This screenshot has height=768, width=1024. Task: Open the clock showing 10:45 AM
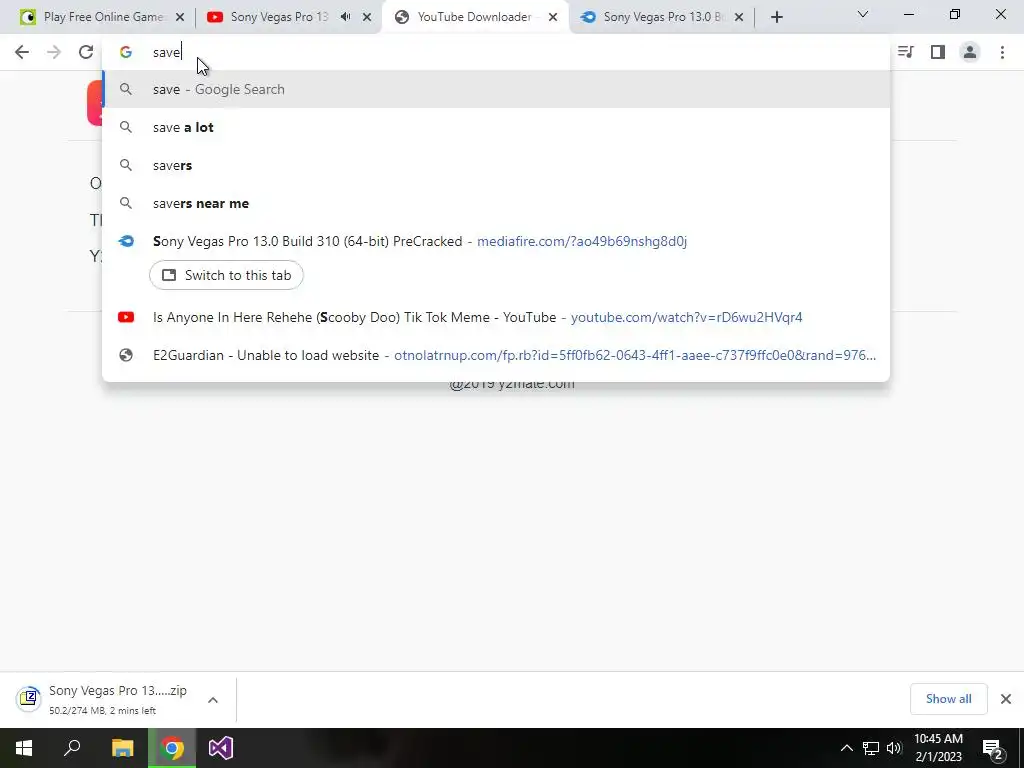[x=938, y=748]
